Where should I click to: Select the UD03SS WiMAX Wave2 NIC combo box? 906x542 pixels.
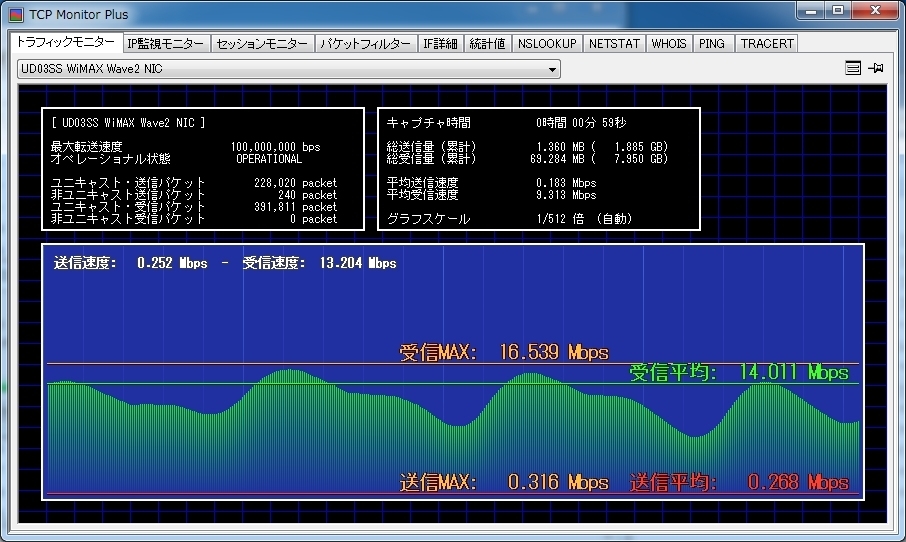[x=280, y=69]
